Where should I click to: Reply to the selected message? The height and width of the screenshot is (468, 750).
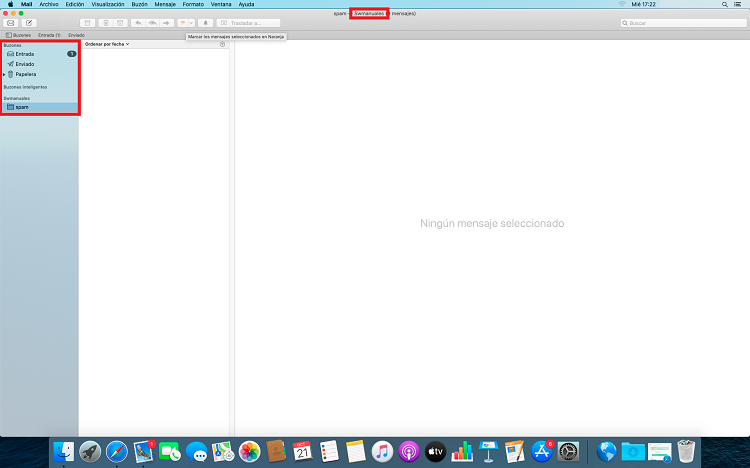pyautogui.click(x=138, y=23)
